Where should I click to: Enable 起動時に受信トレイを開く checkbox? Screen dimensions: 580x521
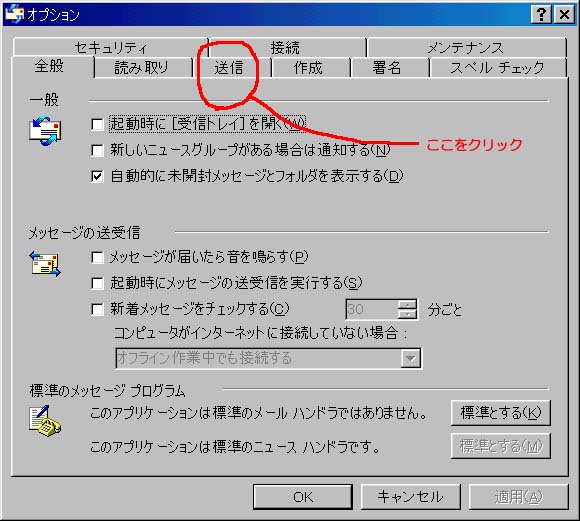97,124
